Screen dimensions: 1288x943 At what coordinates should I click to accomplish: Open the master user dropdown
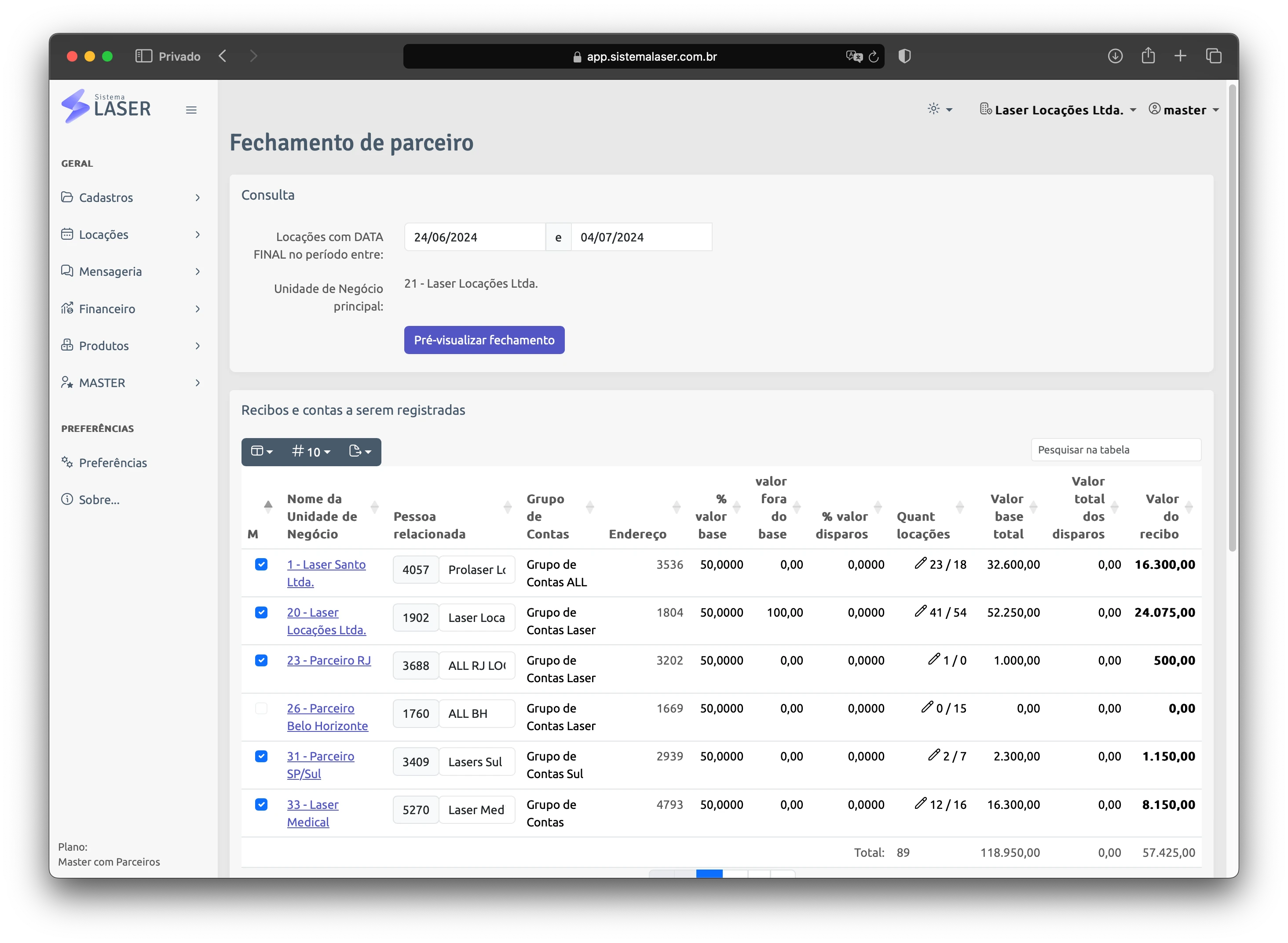[x=1183, y=110]
